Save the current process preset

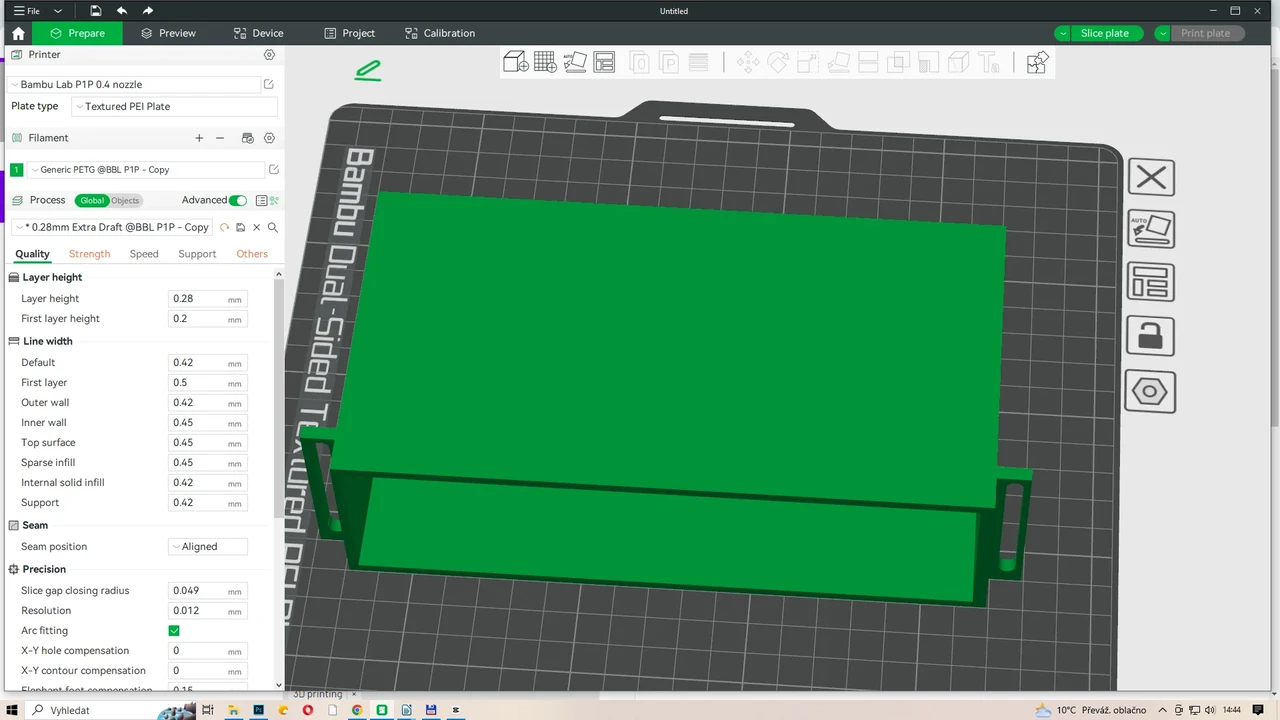[240, 227]
